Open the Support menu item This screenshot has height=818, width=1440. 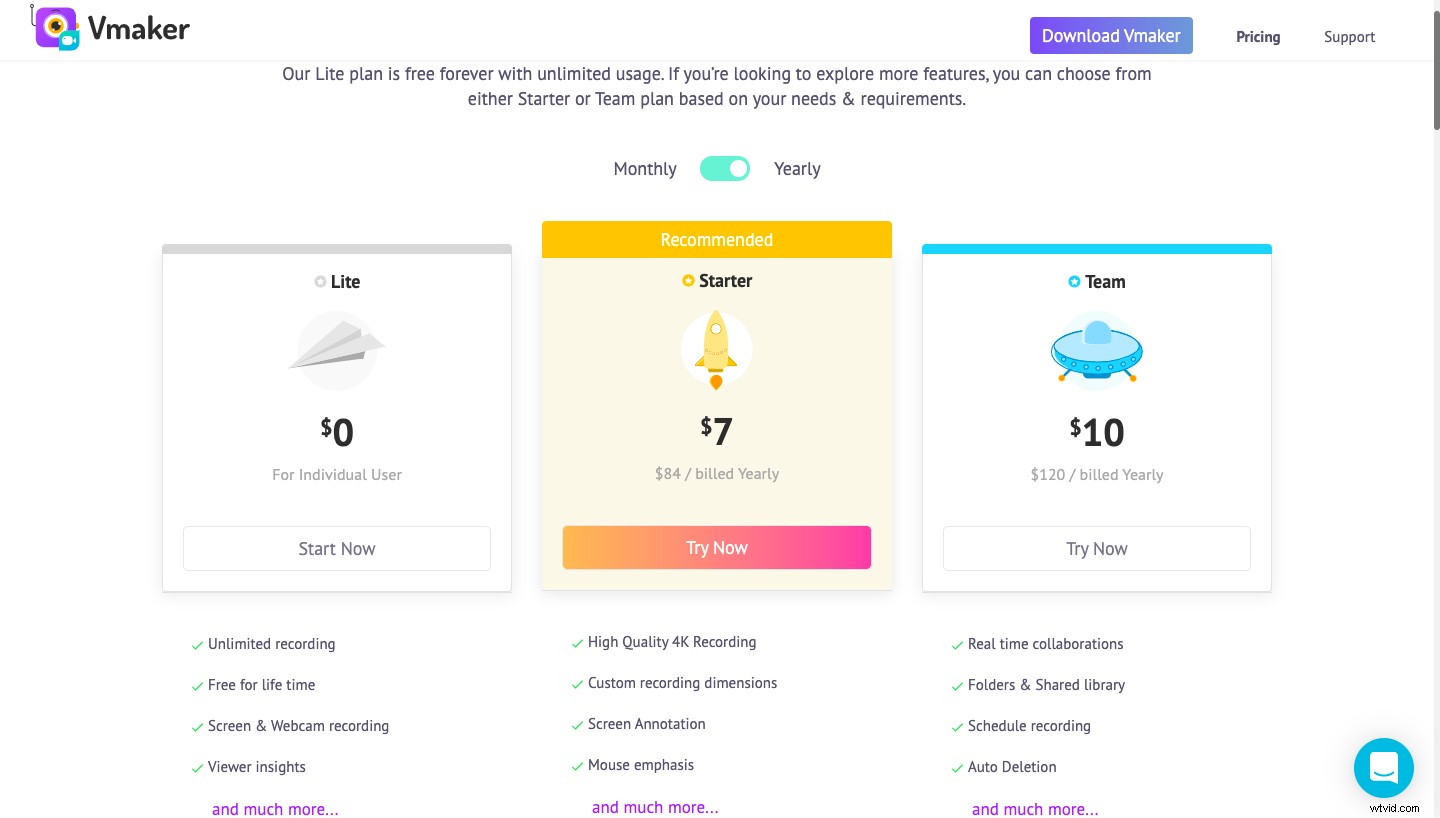tap(1349, 36)
